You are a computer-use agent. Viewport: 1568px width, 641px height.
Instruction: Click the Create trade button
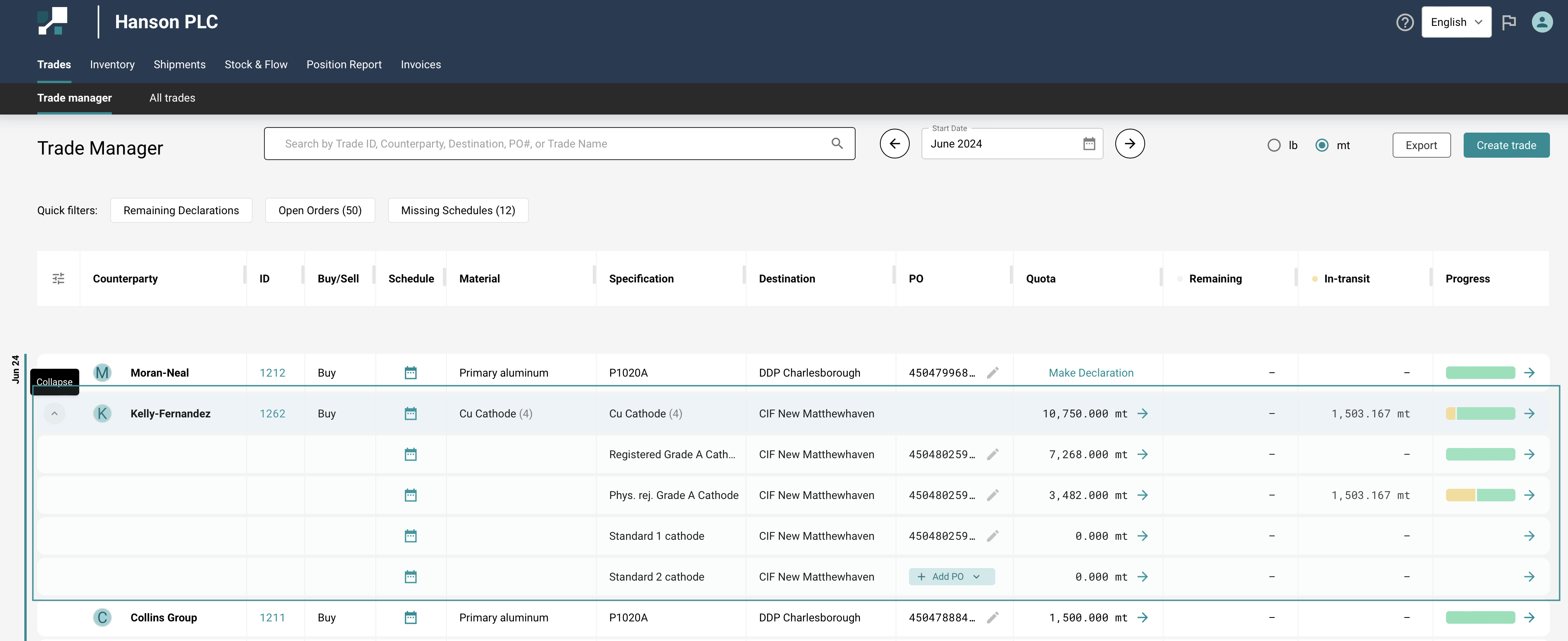(x=1506, y=146)
